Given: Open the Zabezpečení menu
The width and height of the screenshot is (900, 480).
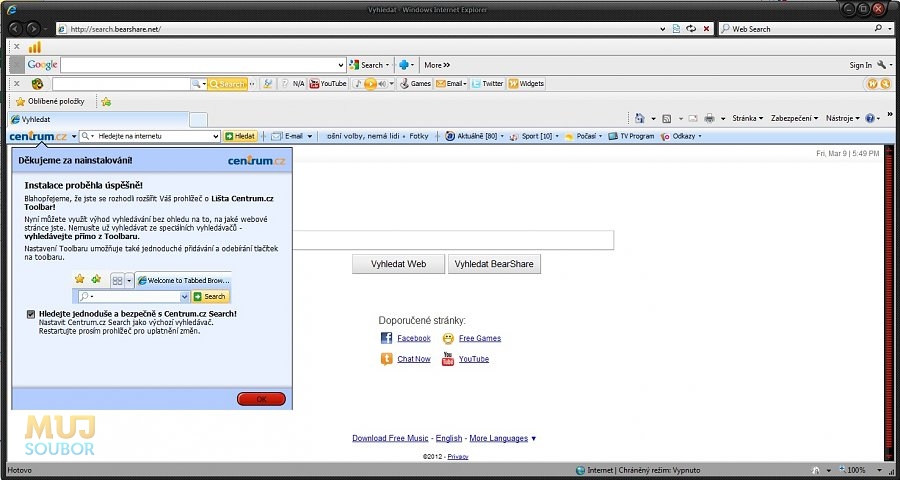Looking at the screenshot, I should [x=794, y=118].
